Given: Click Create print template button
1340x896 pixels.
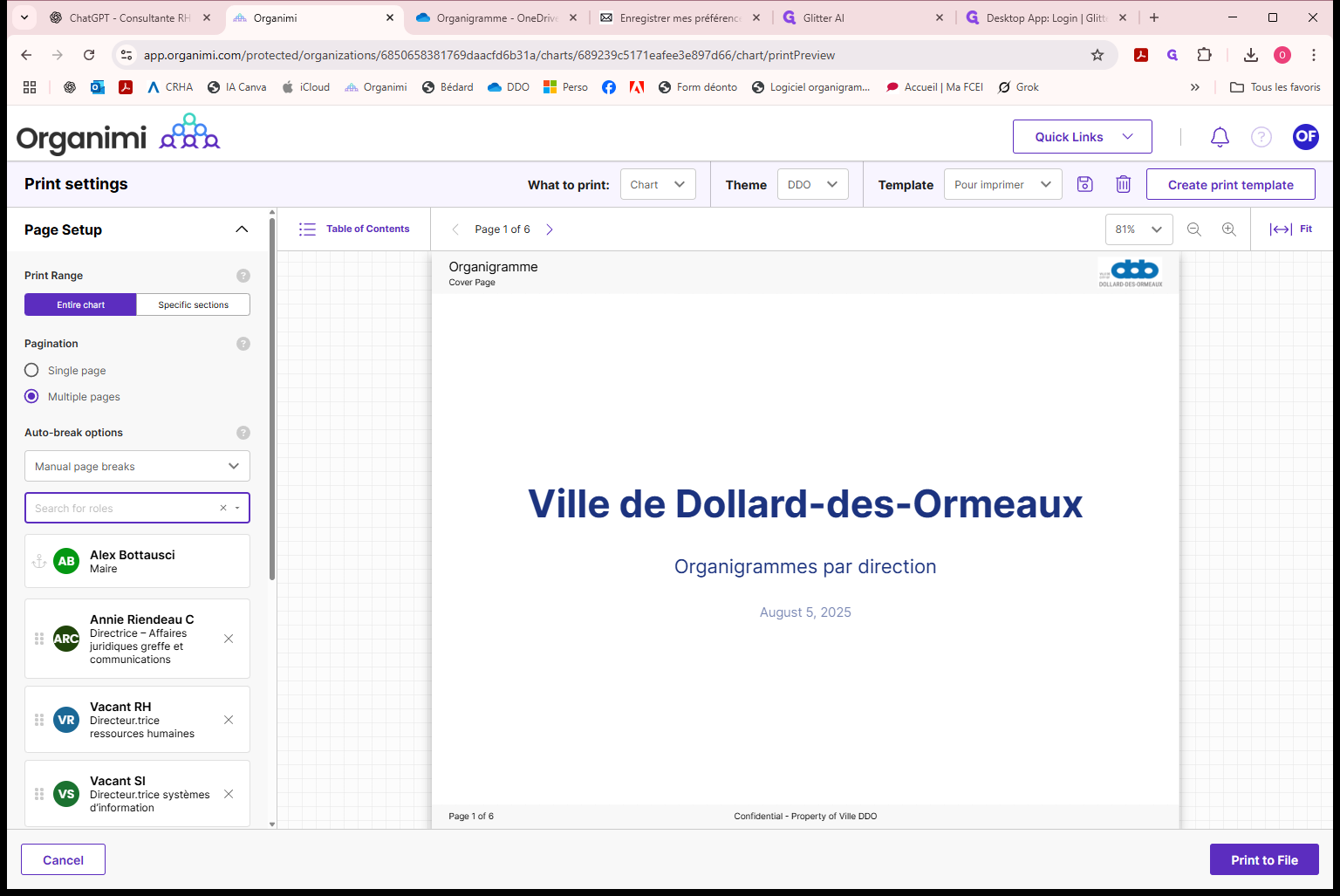Looking at the screenshot, I should point(1231,184).
